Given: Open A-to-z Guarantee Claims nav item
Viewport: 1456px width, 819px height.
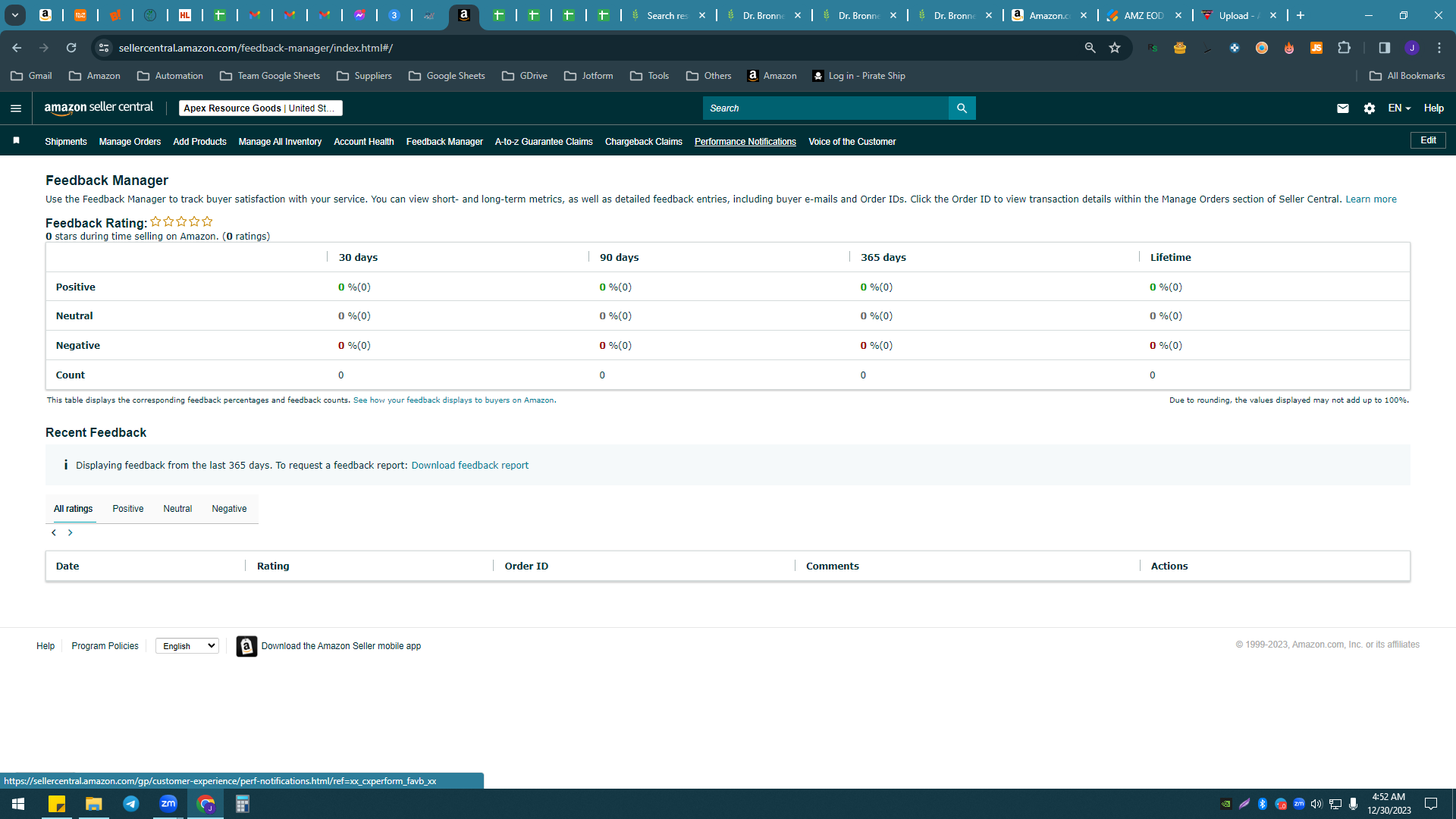Looking at the screenshot, I should click(x=544, y=142).
